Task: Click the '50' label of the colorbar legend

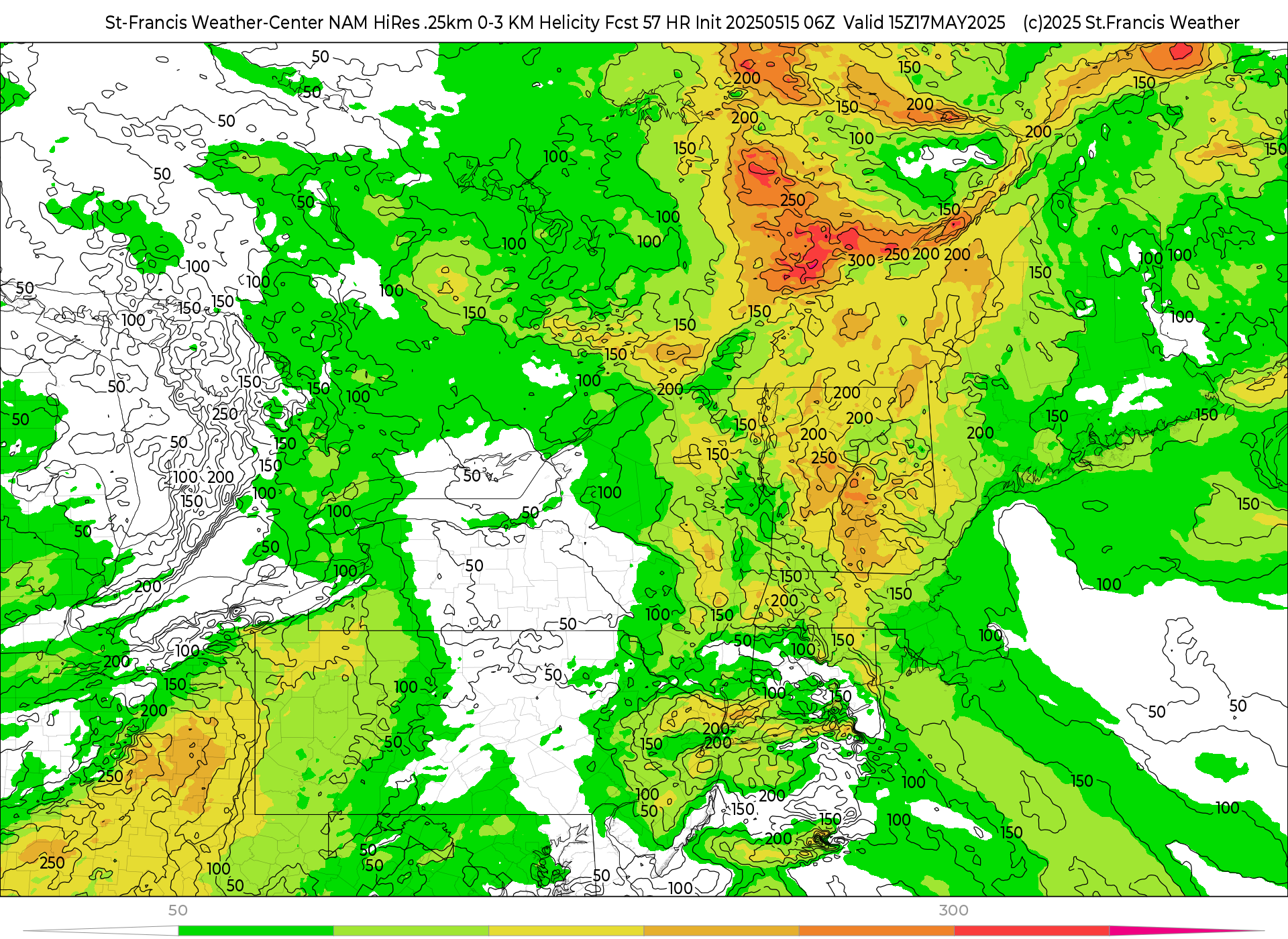Action: [x=178, y=911]
